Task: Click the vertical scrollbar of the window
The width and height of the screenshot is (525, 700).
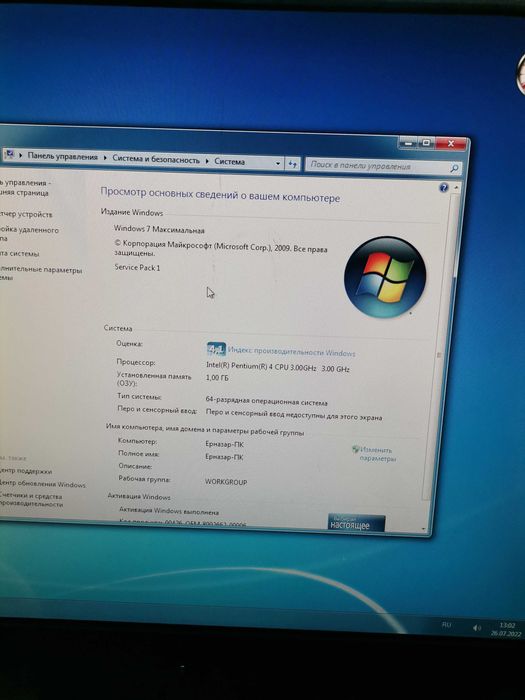Action: tap(438, 356)
